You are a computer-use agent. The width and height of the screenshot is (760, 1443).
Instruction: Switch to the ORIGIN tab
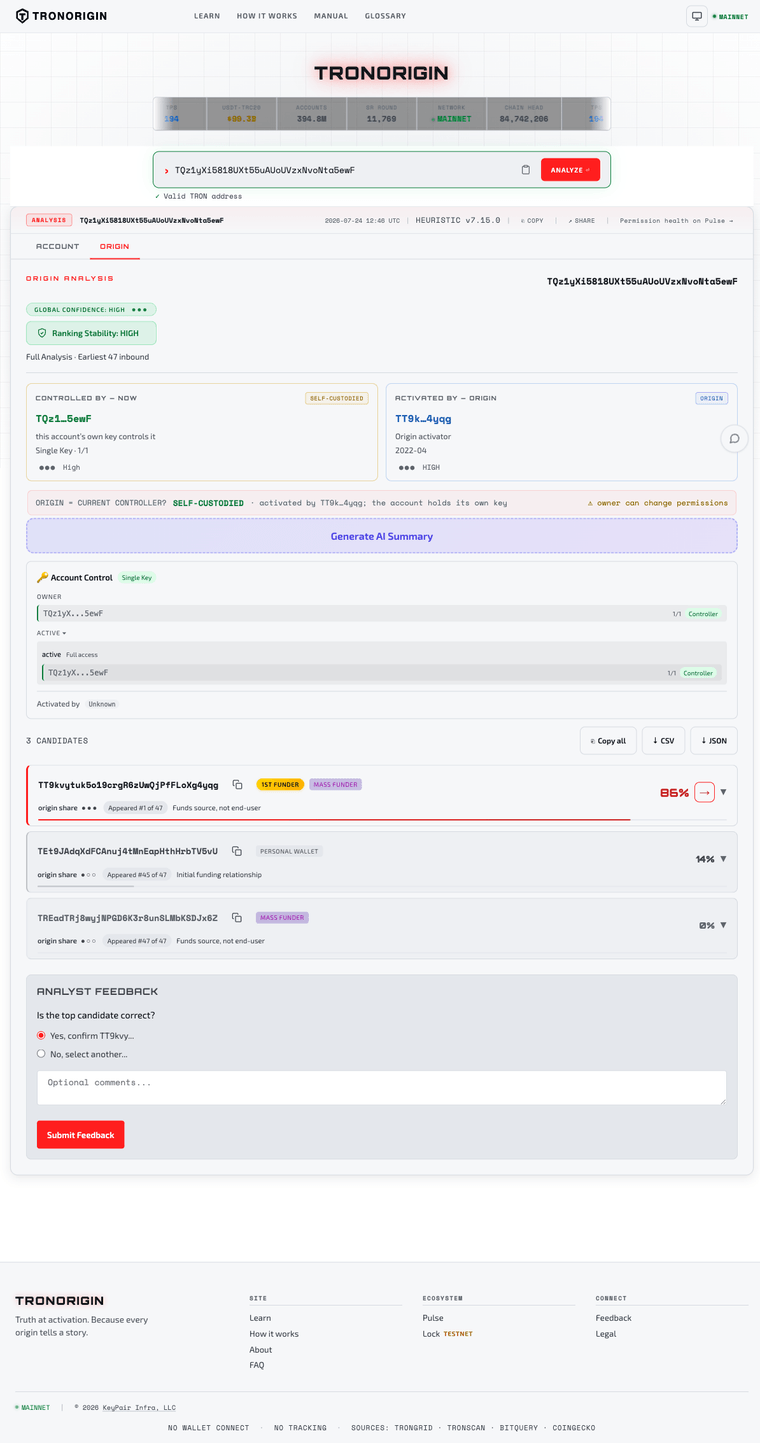[114, 246]
